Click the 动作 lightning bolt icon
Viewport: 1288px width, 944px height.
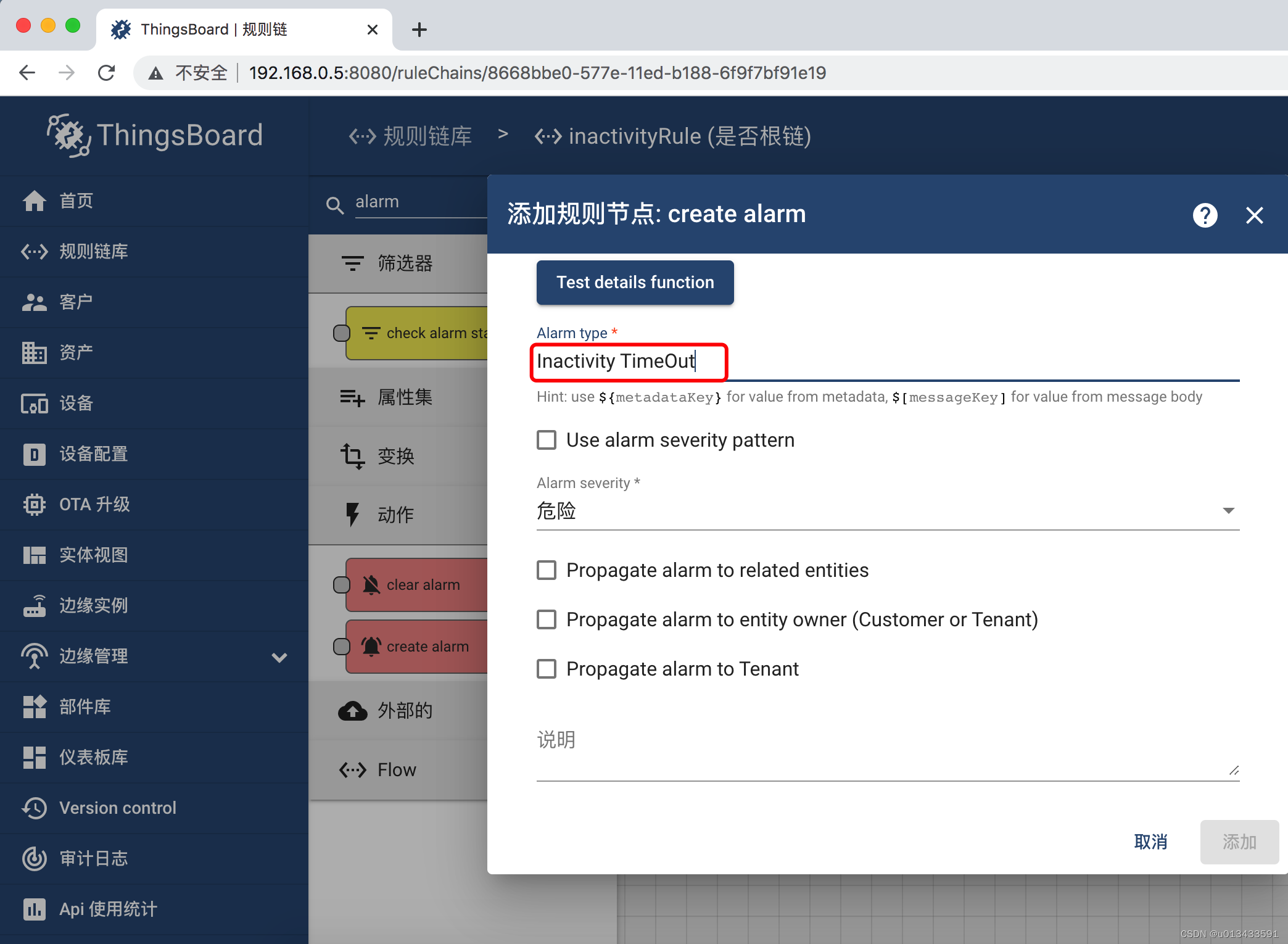(353, 515)
